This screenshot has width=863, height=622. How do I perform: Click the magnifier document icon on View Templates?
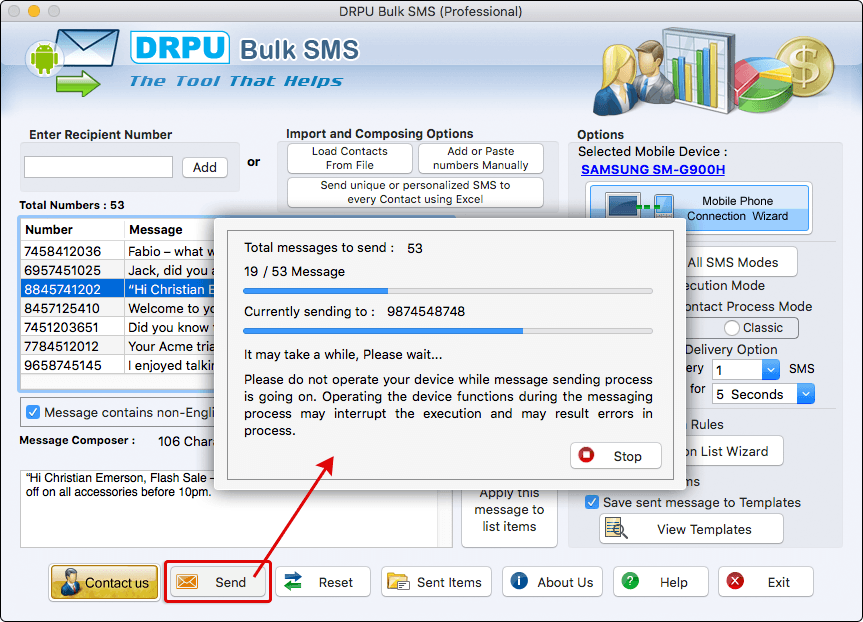pyautogui.click(x=616, y=528)
